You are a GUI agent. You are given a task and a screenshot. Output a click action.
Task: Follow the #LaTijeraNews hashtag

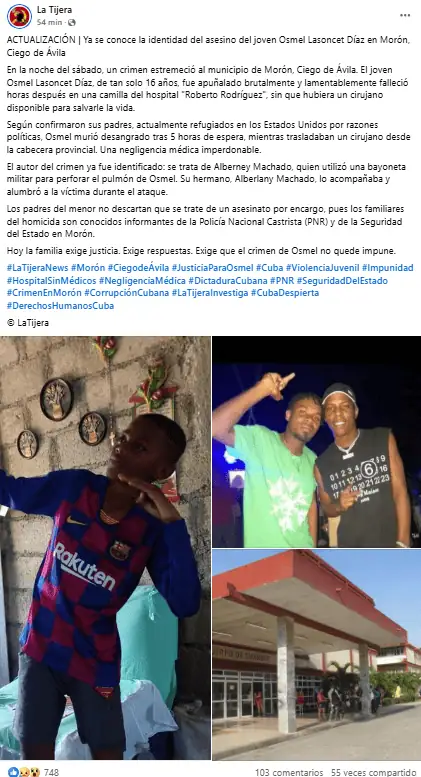[38, 268]
